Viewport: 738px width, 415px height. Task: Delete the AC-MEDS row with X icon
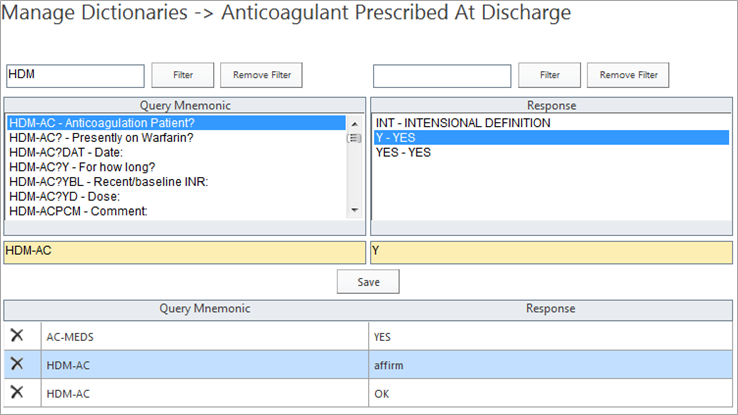tap(17, 335)
